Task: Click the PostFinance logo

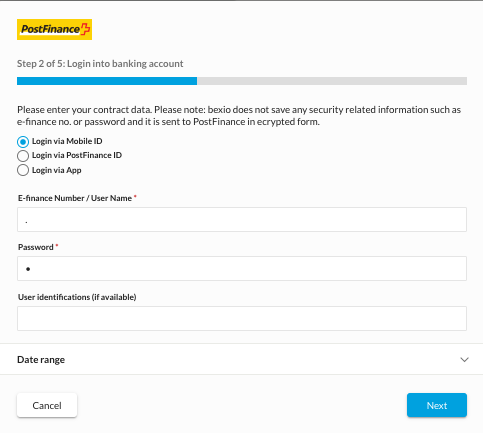Action: (54, 29)
